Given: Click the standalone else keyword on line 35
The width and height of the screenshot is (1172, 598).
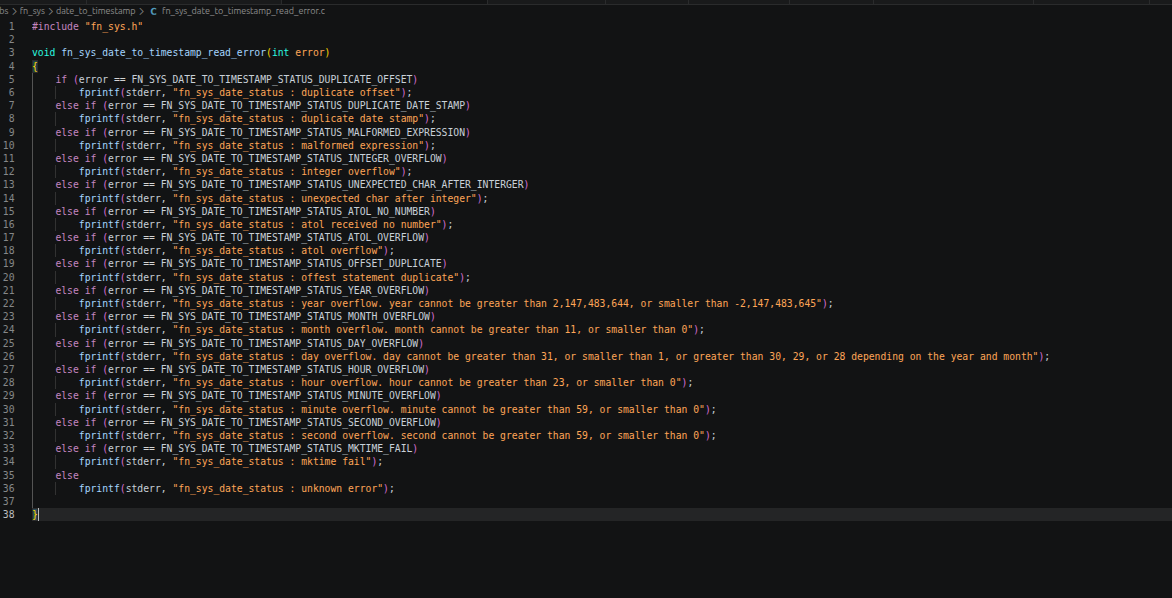Looking at the screenshot, I should pyautogui.click(x=67, y=475).
